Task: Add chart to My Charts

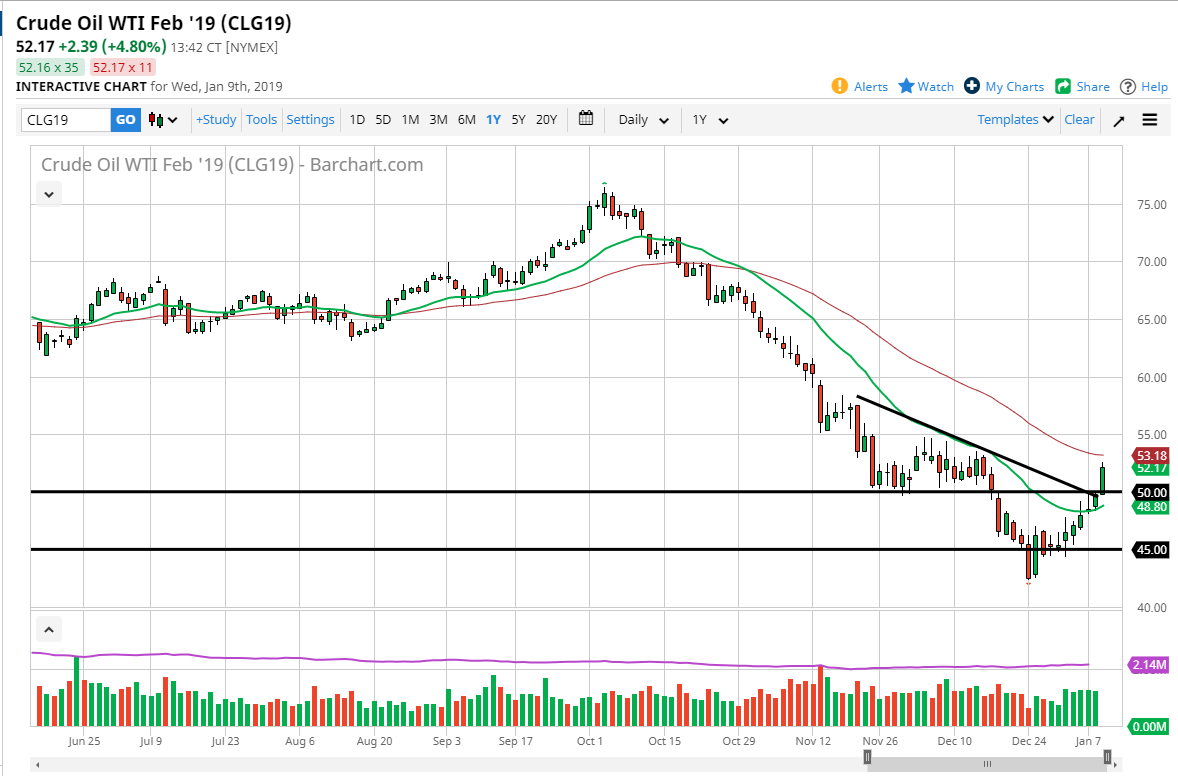Action: click(x=1003, y=86)
